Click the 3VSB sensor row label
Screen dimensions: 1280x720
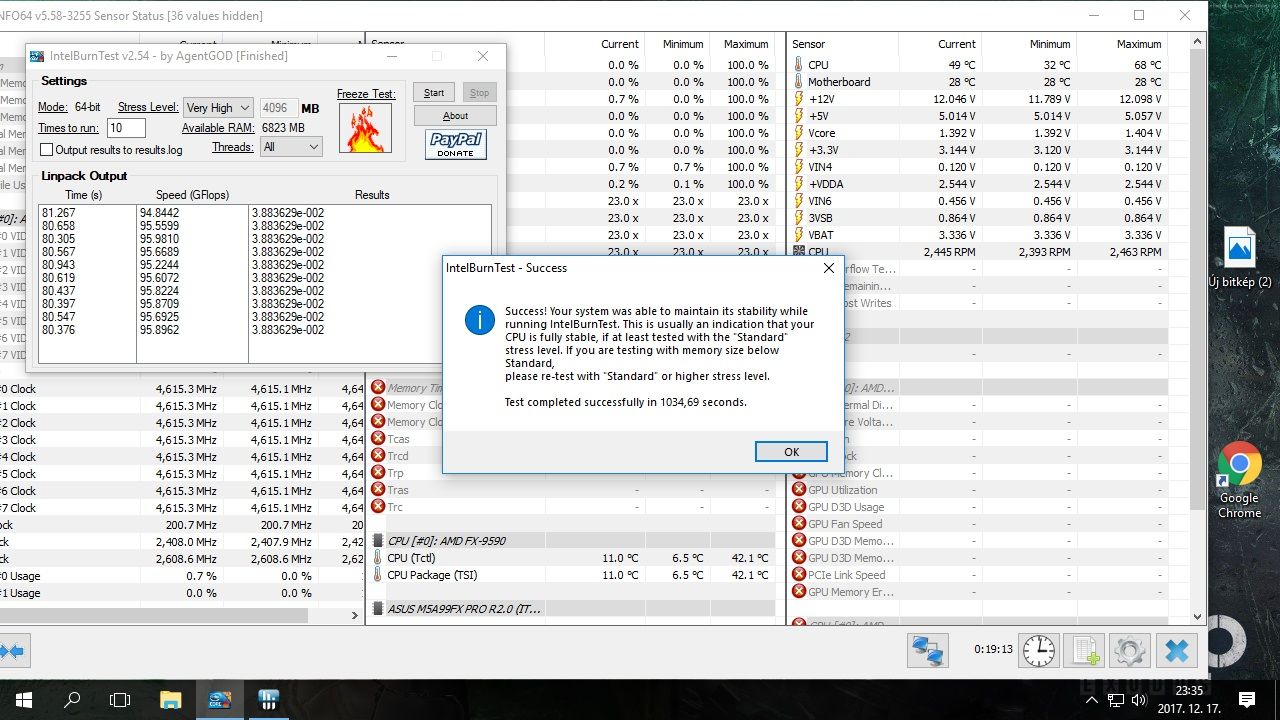pos(821,218)
